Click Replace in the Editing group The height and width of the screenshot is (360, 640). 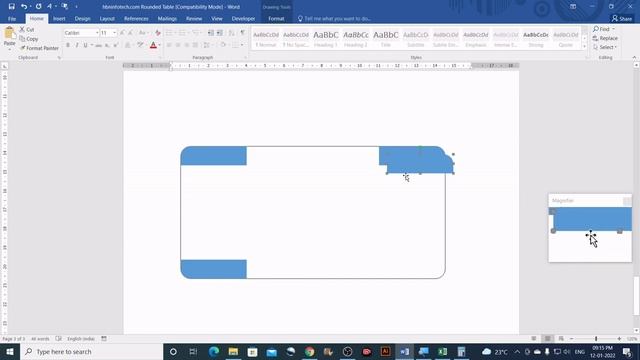[605, 38]
